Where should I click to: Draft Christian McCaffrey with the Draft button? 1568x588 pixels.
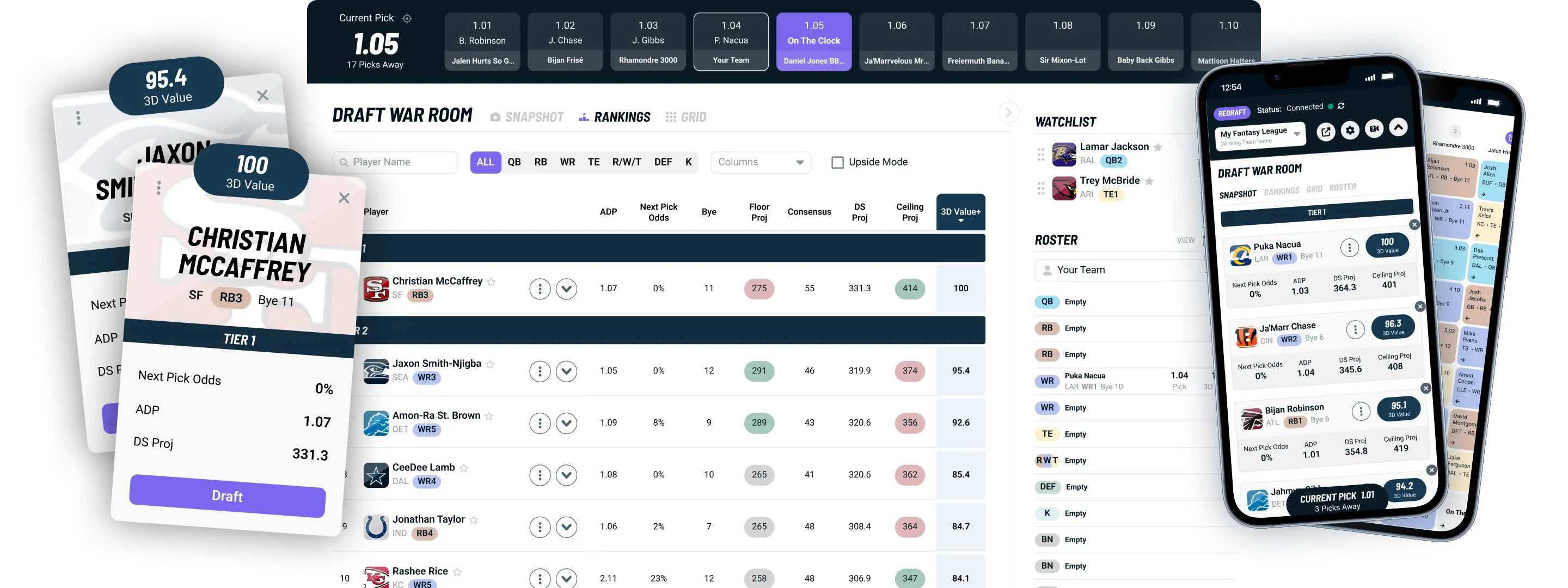pyautogui.click(x=227, y=496)
